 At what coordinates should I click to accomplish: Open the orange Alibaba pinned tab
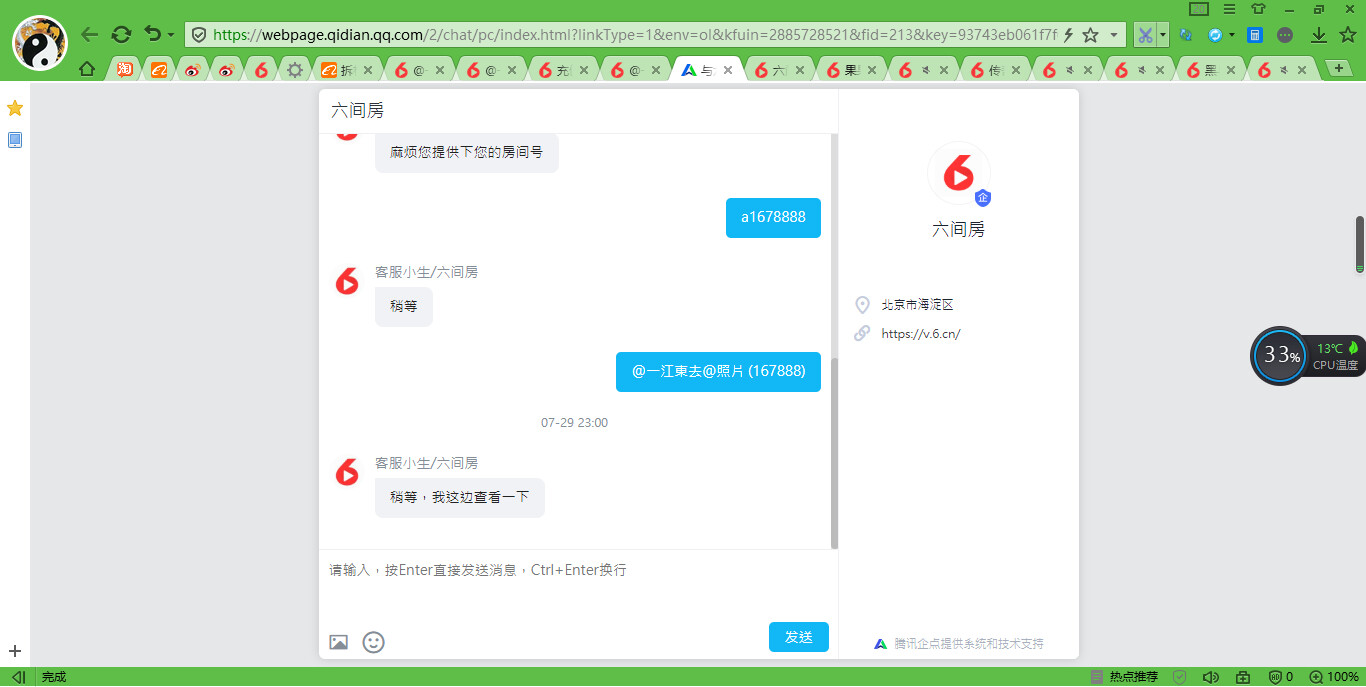click(x=159, y=70)
